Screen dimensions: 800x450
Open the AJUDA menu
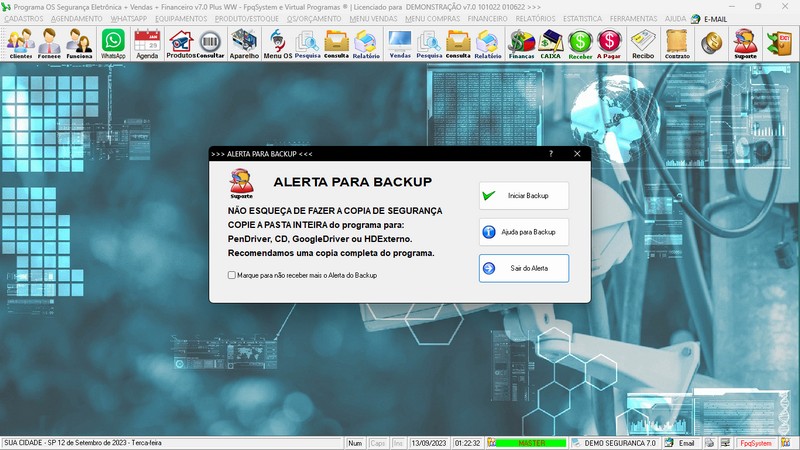[675, 18]
